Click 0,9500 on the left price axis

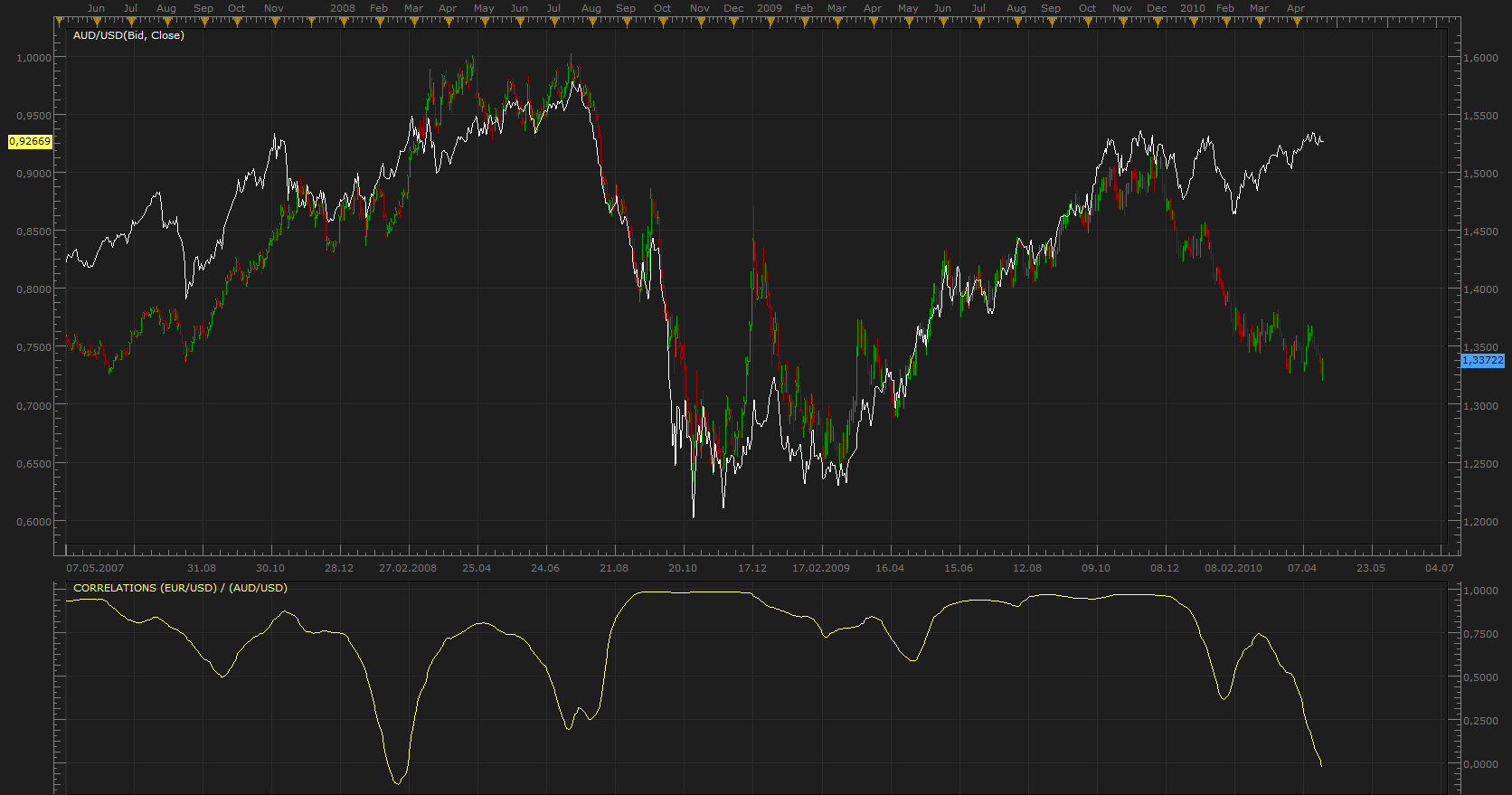pyautogui.click(x=34, y=116)
